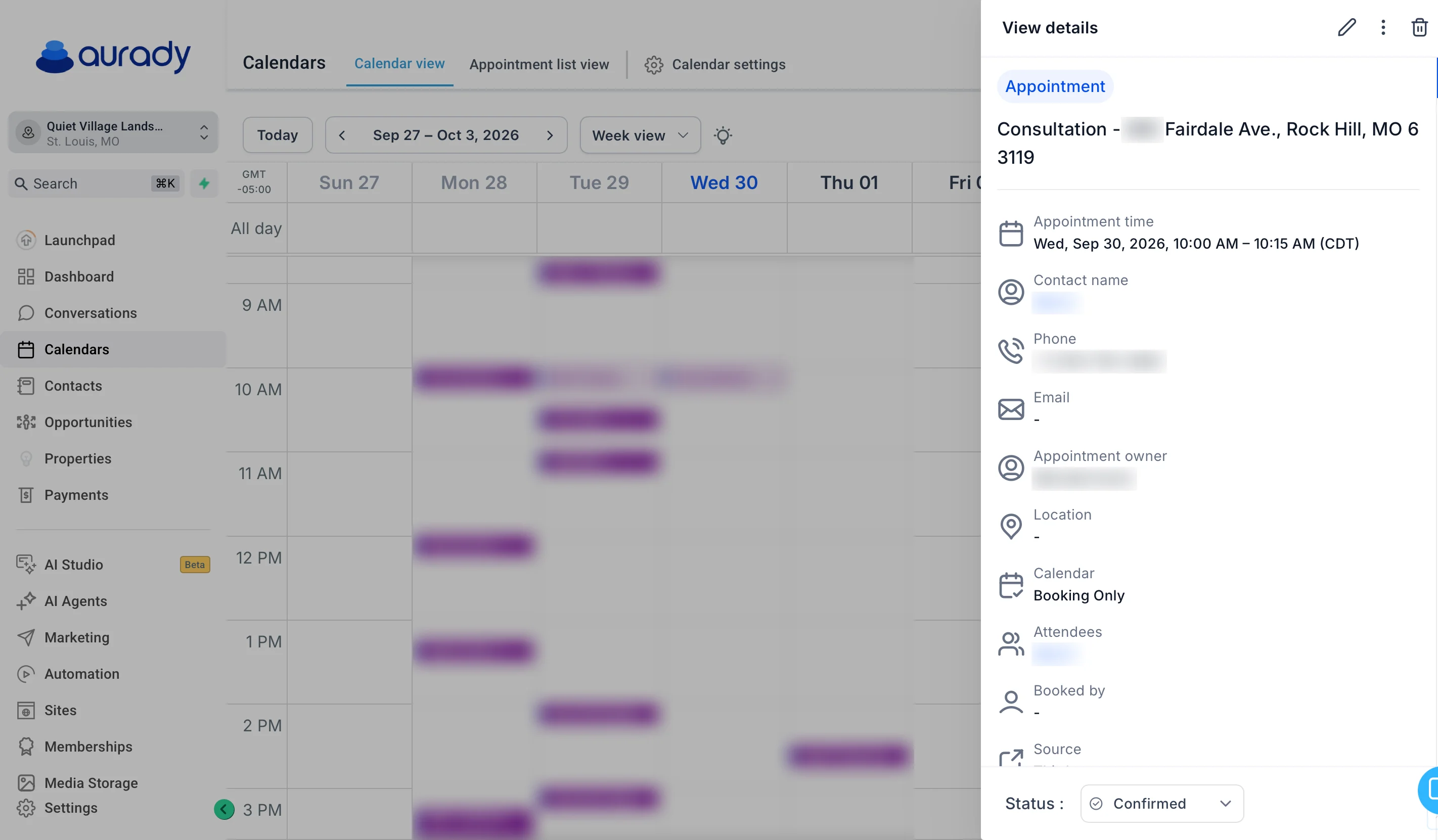The width and height of the screenshot is (1438, 840).
Task: Open Media Storage in the sidebar
Action: pyautogui.click(x=113, y=783)
